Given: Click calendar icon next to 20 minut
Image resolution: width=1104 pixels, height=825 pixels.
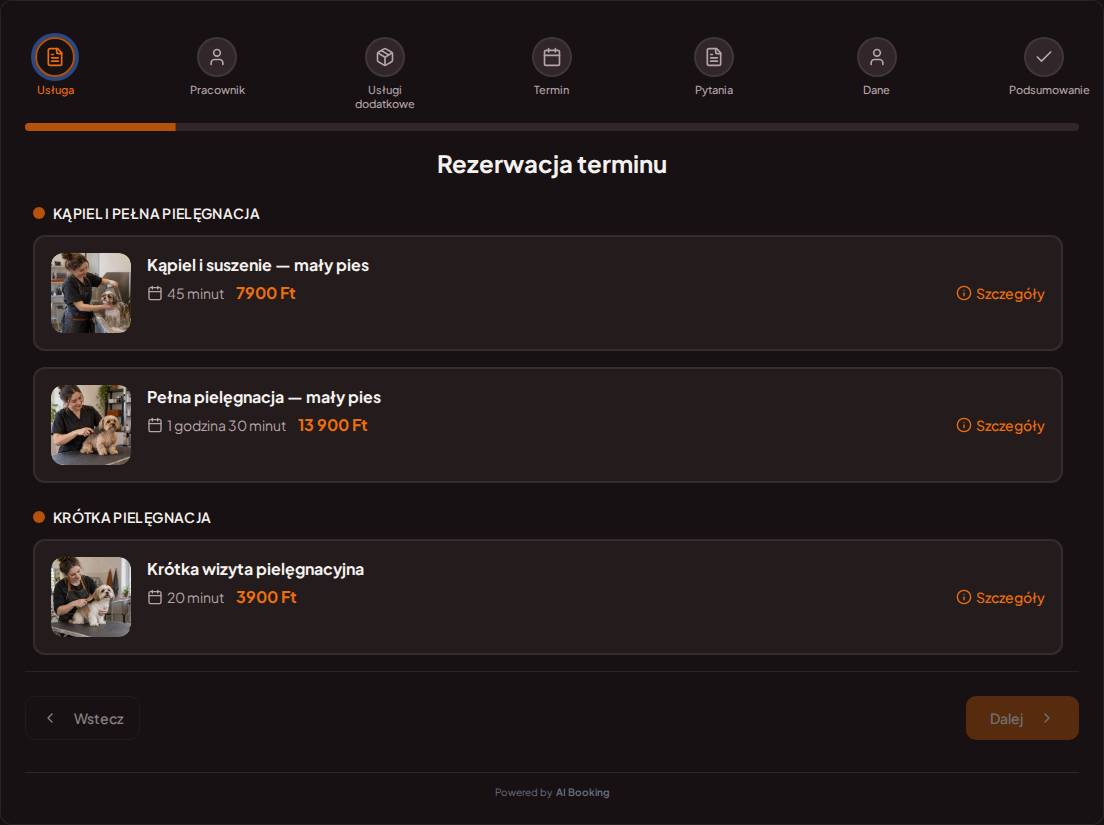Looking at the screenshot, I should 155,597.
